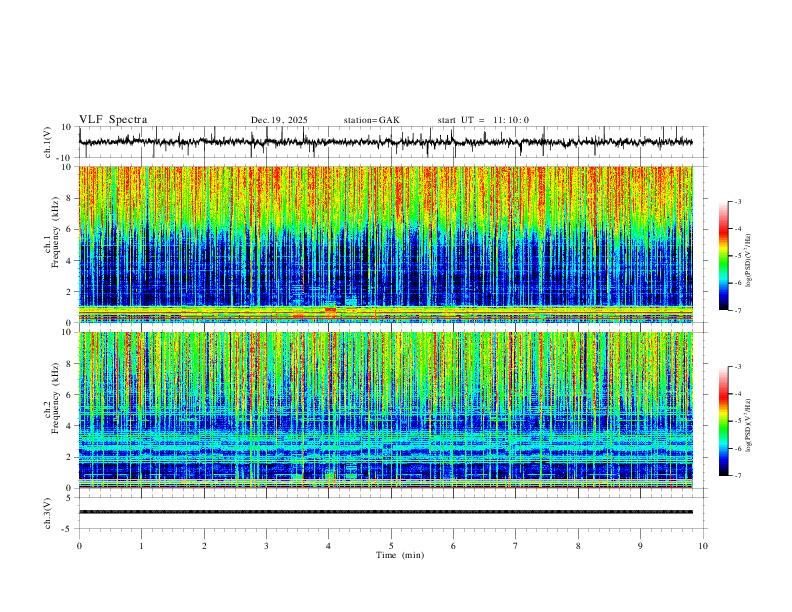Click the "-3" tick on the upper color bar
The width and height of the screenshot is (792, 612).
[737, 201]
